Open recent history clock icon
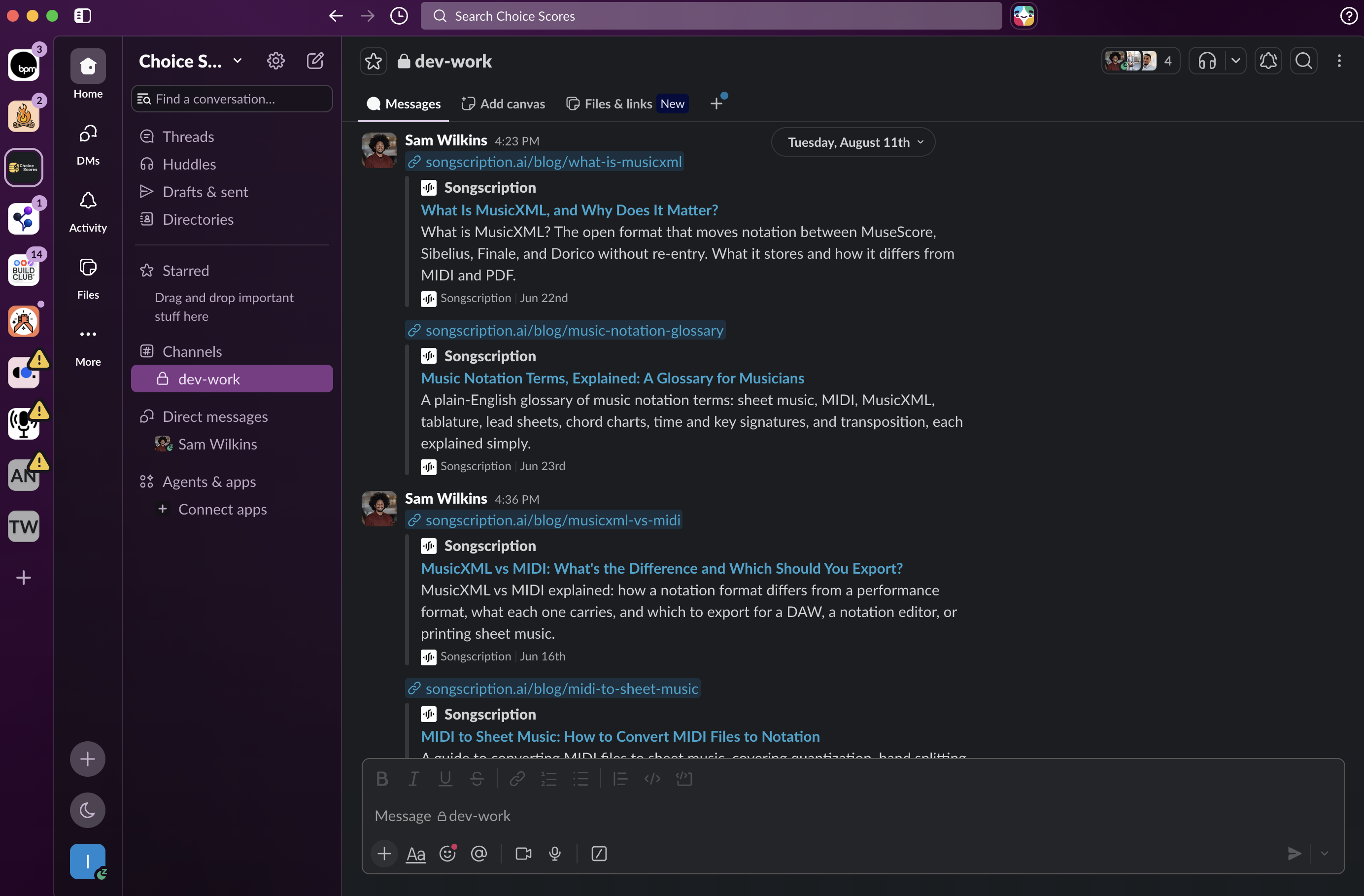 399,16
